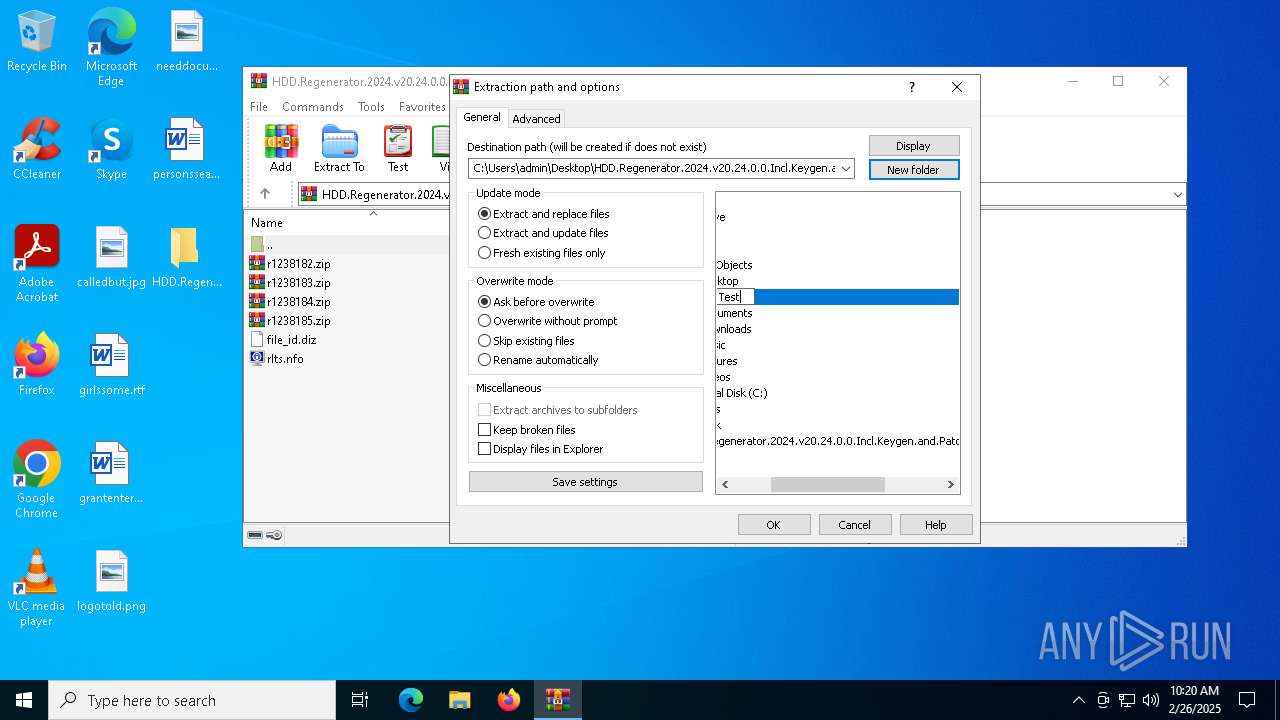This screenshot has width=1280, height=720.
Task: Open File Explorer from the taskbar
Action: (460, 700)
